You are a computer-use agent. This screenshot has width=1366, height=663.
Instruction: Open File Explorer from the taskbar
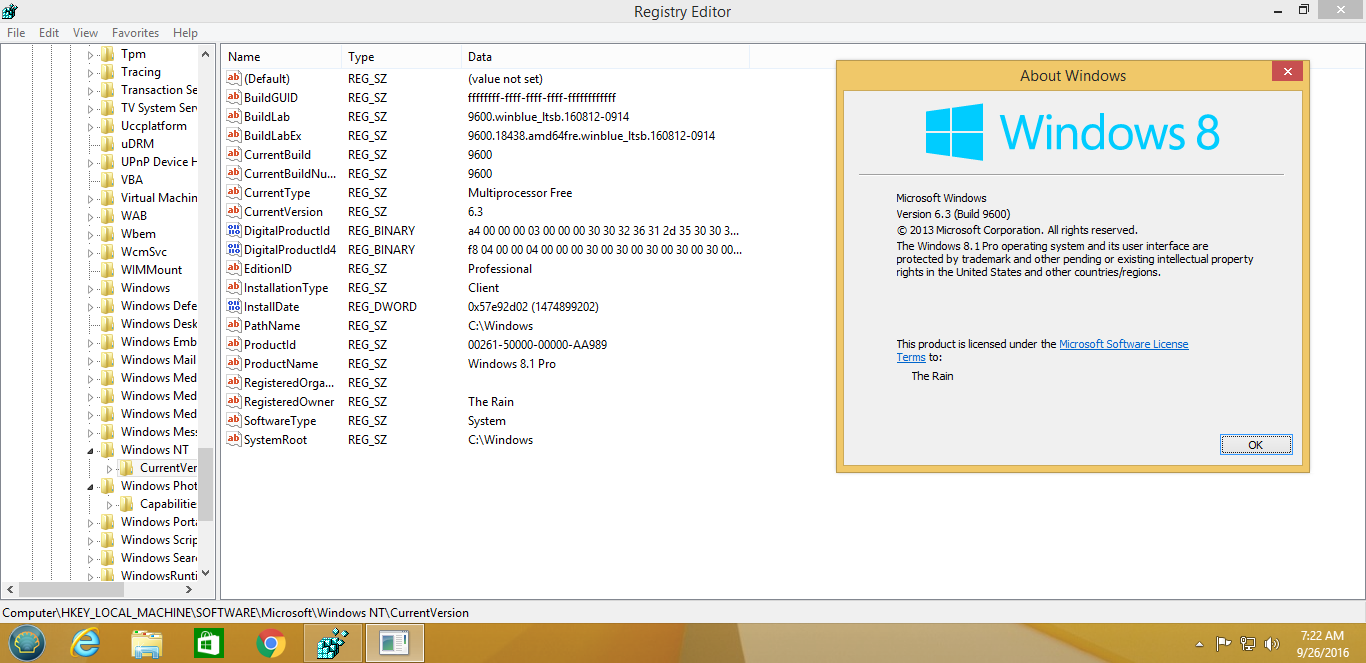(147, 643)
